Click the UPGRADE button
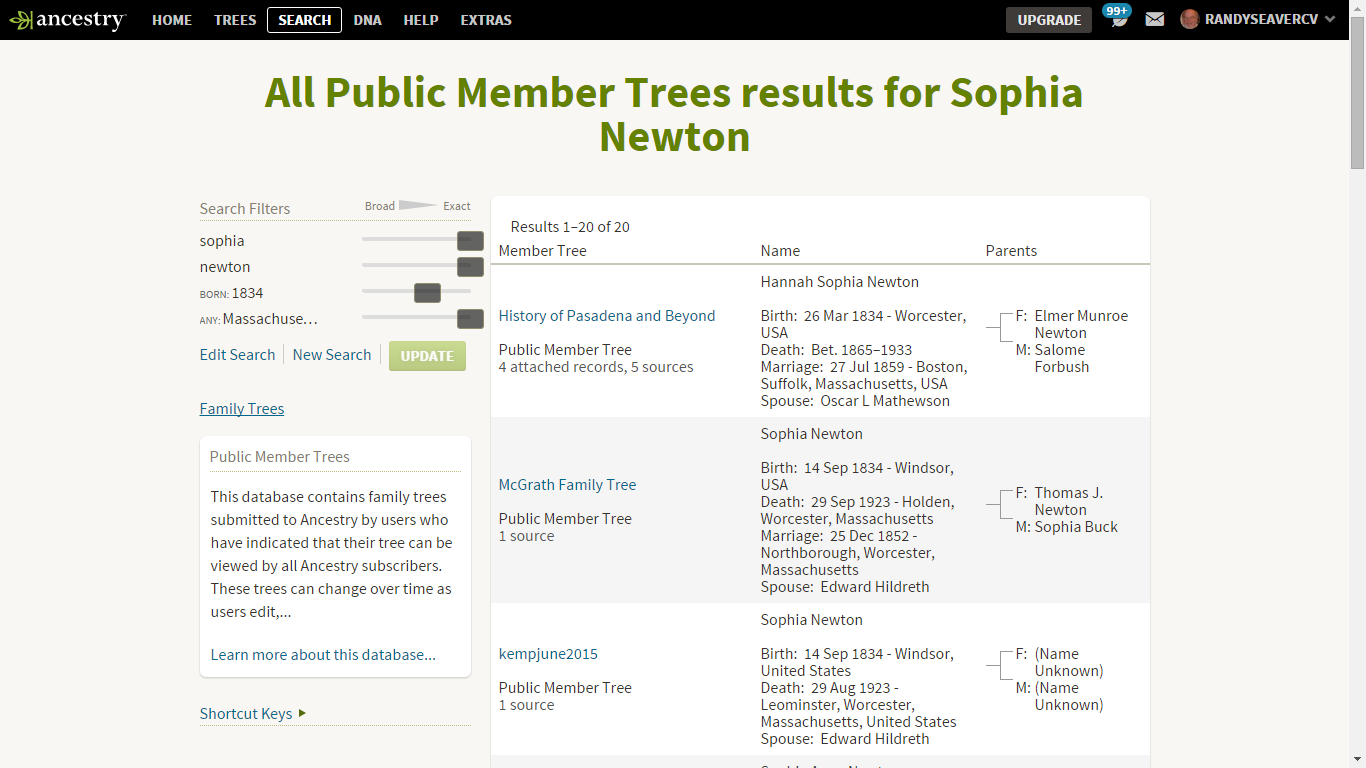The width and height of the screenshot is (1366, 768). [x=1048, y=19]
